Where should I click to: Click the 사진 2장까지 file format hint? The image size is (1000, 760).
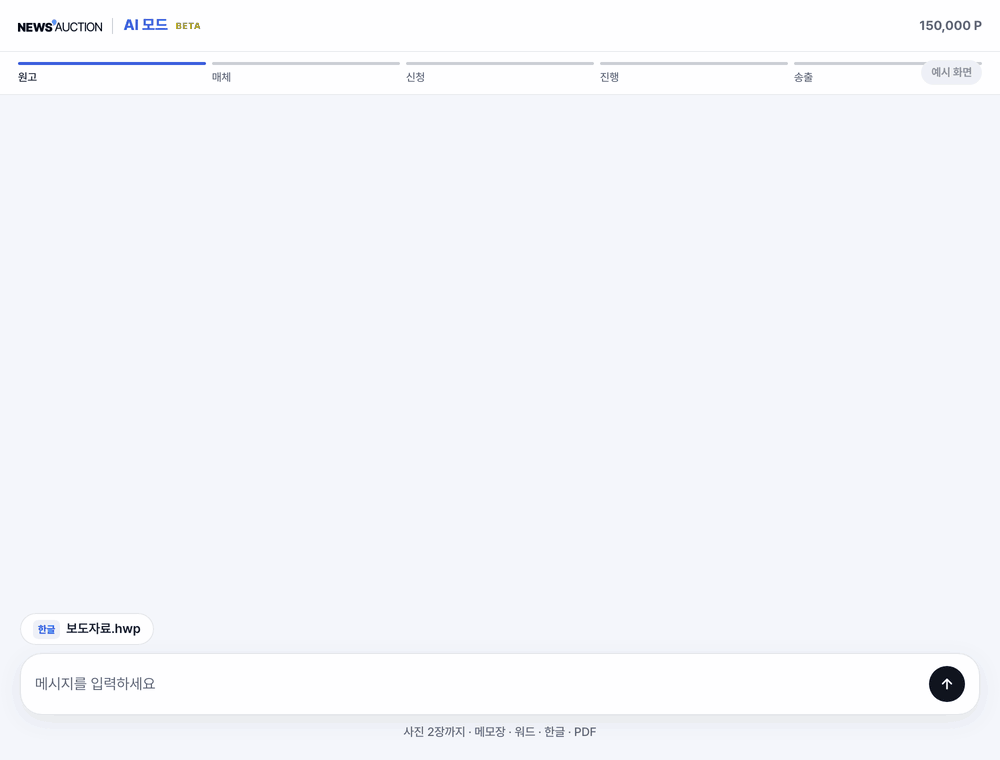(499, 732)
